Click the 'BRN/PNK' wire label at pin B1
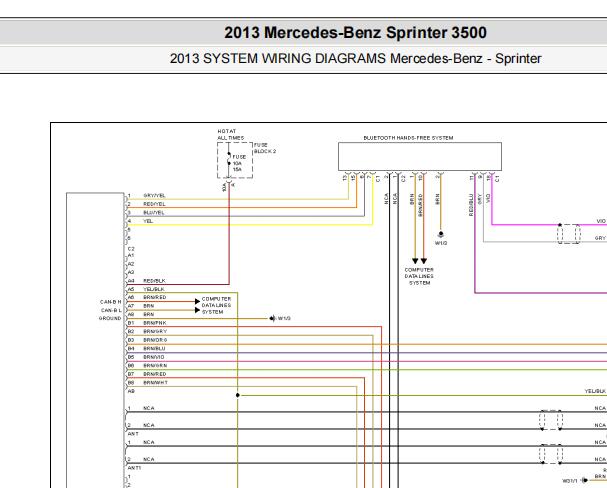 (x=154, y=323)
